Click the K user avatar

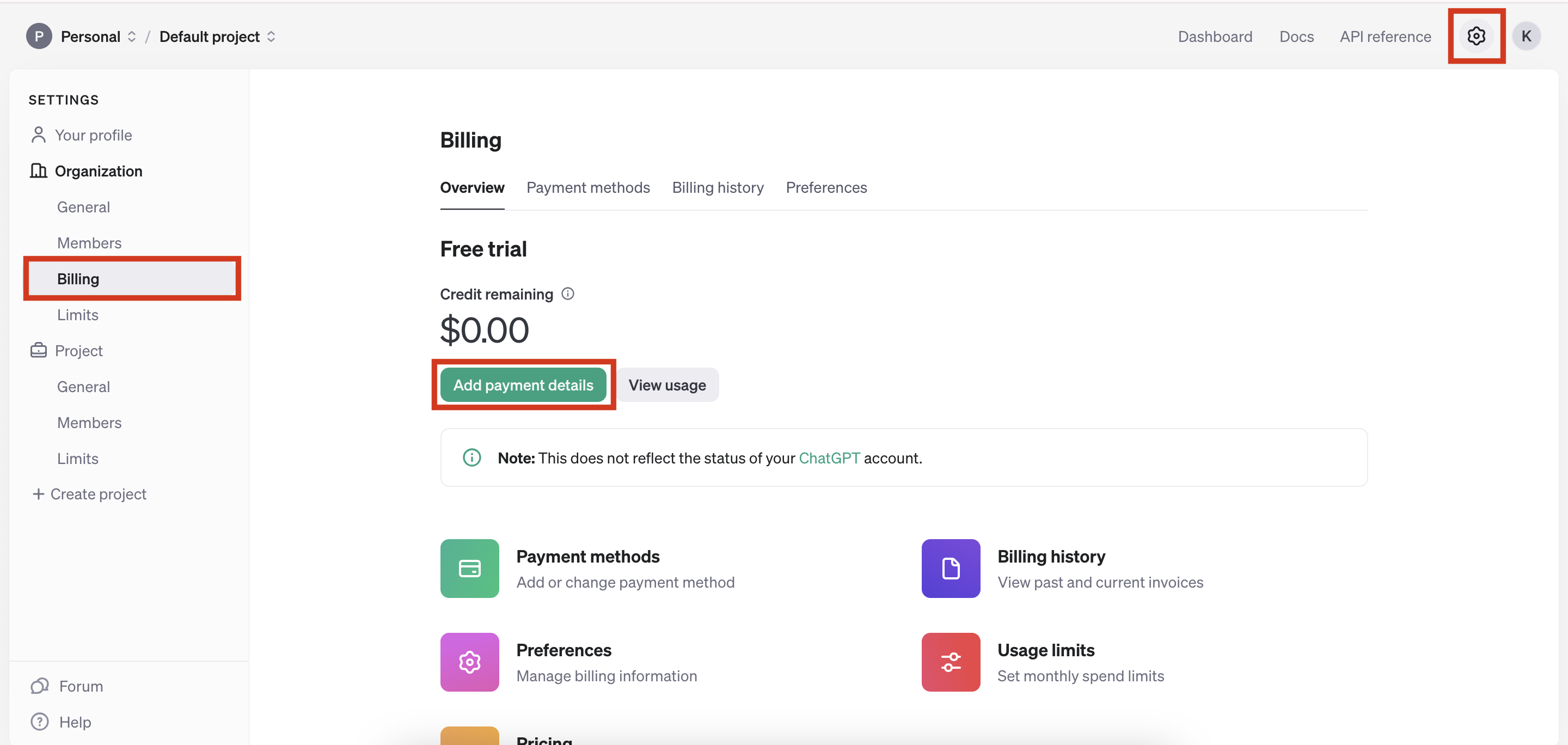[x=1526, y=36]
